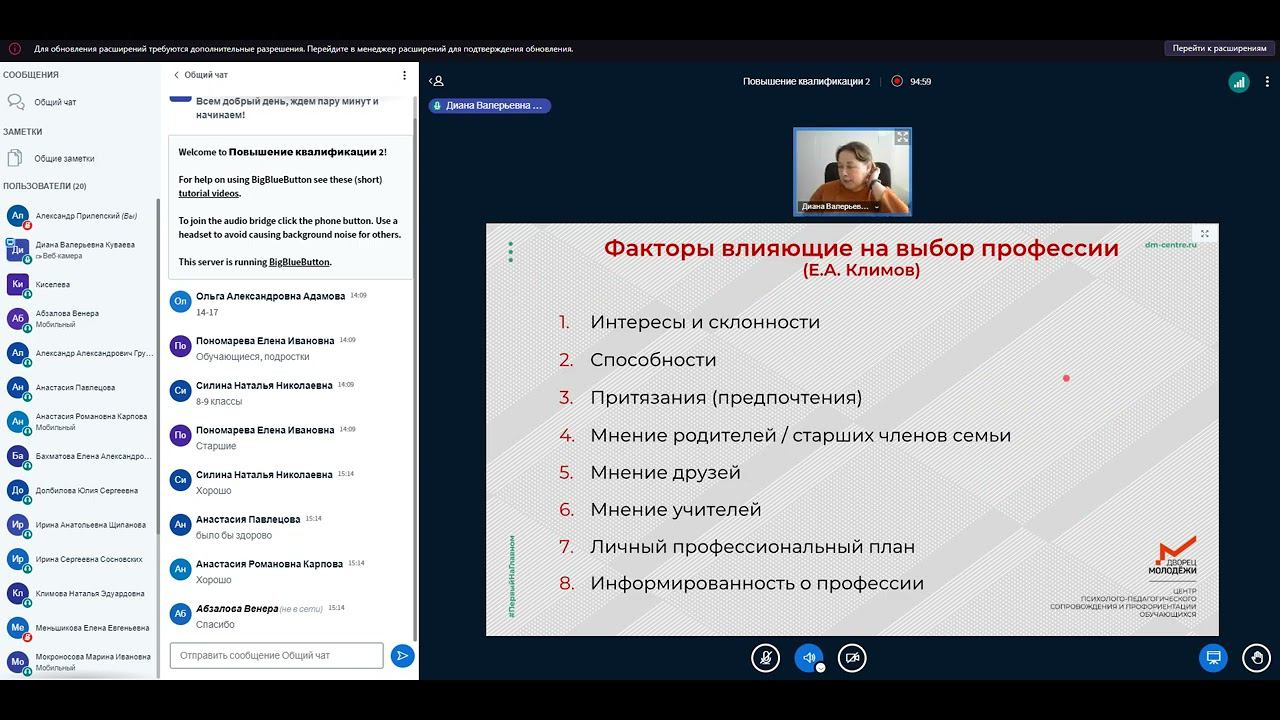This screenshot has width=1280, height=720.
Task: Select user Долбилова Юлия Сергеевна
Action: point(80,490)
